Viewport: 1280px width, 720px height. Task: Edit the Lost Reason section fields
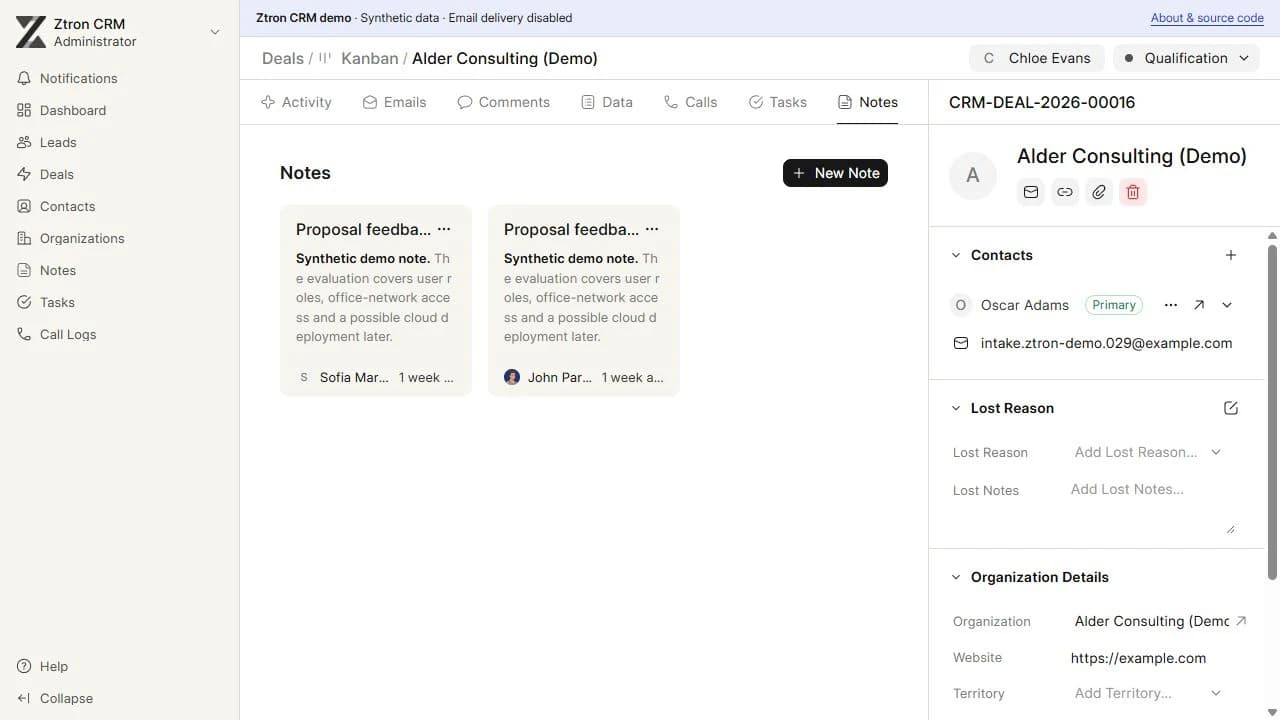[x=1231, y=408]
